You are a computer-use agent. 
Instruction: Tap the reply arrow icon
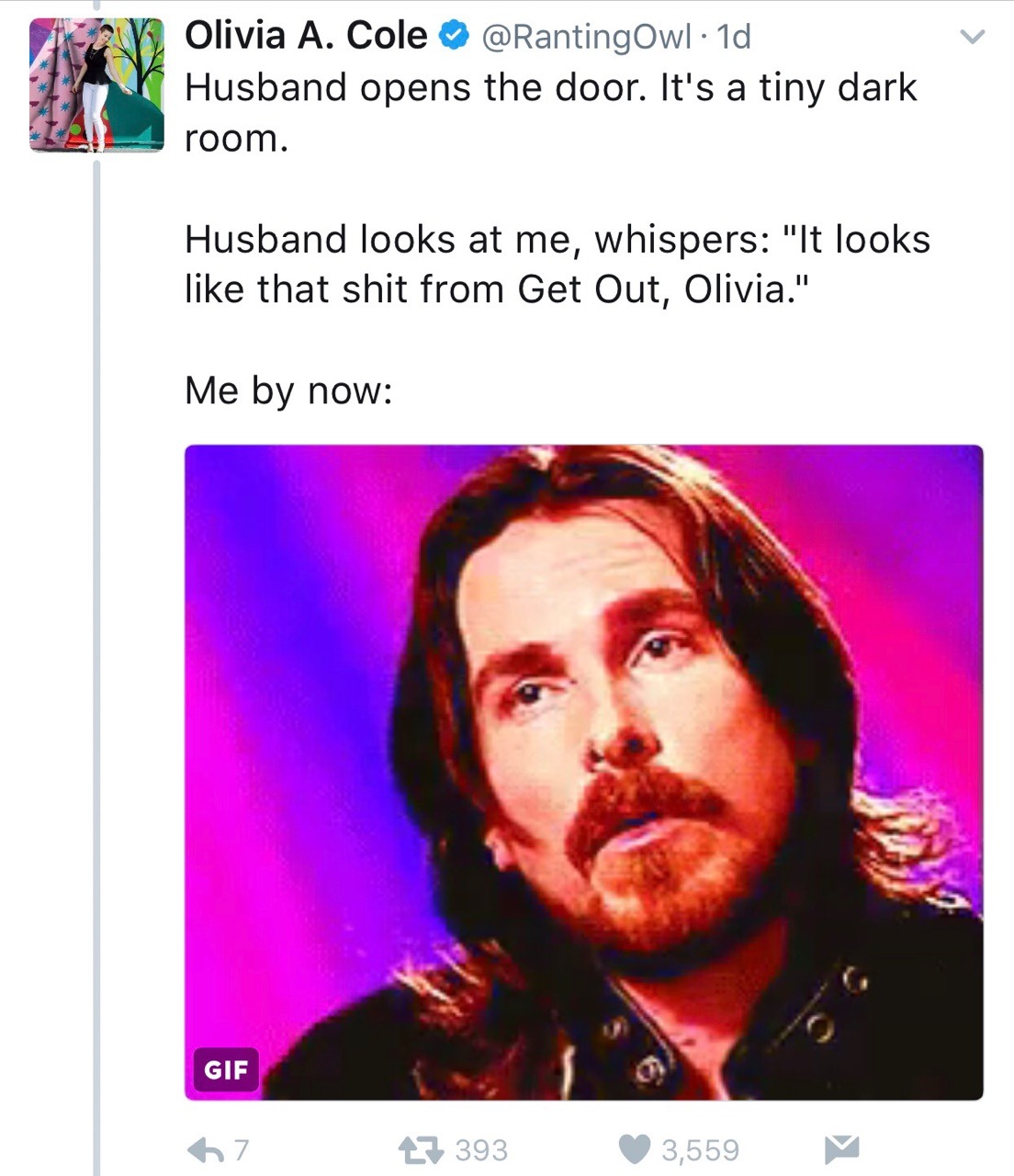point(206,1150)
